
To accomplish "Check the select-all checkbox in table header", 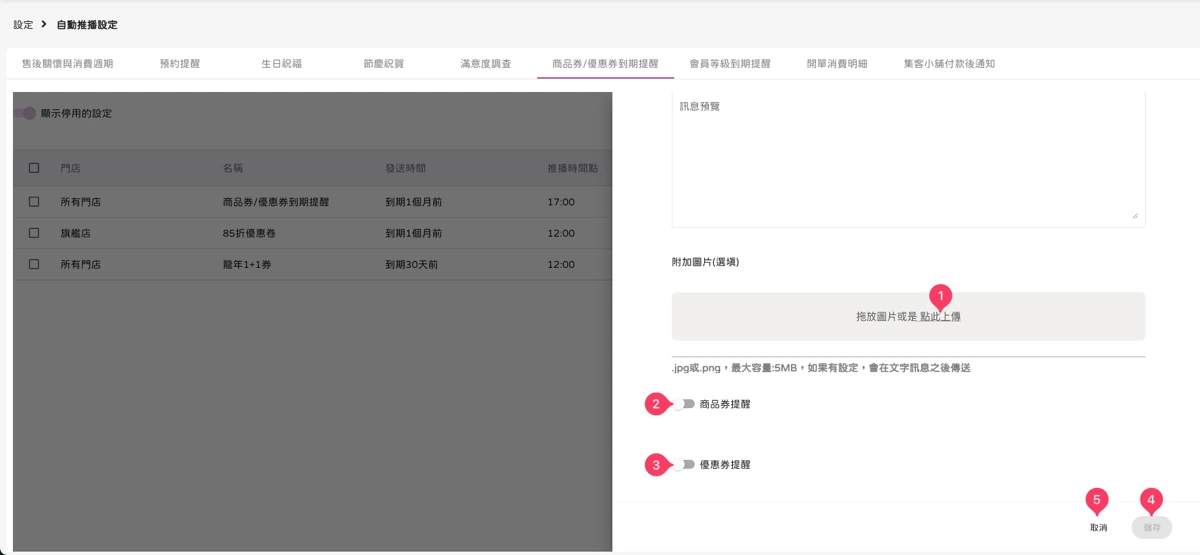I will [34, 168].
